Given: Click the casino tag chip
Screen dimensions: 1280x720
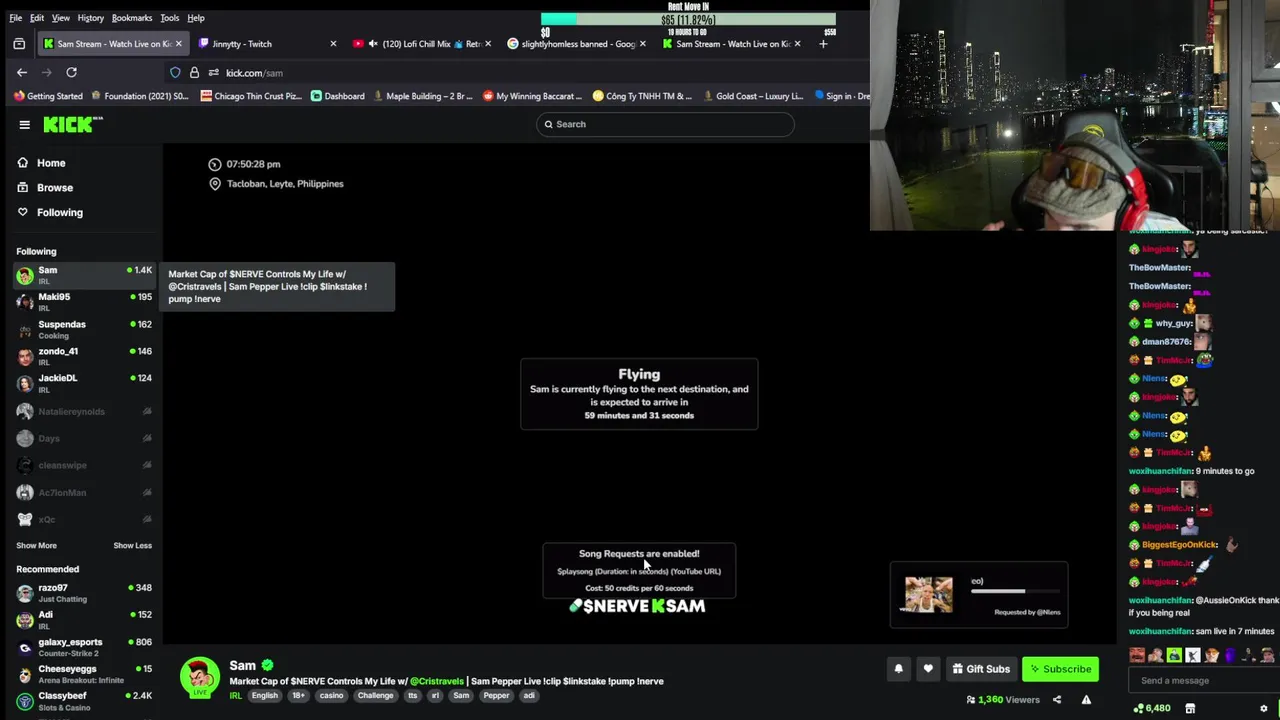Looking at the screenshot, I should 331,696.
